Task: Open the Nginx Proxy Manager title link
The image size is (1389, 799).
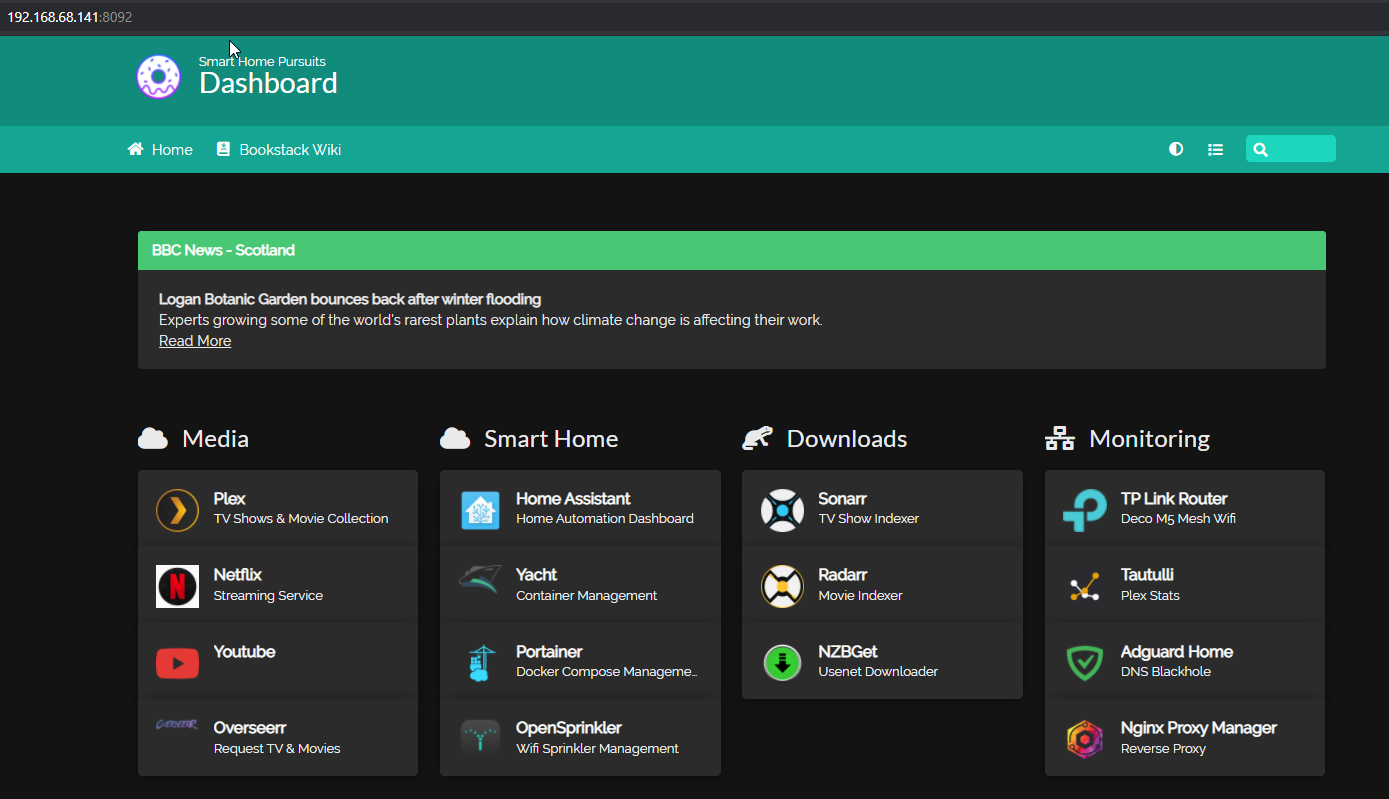Action: pyautogui.click(x=1198, y=727)
